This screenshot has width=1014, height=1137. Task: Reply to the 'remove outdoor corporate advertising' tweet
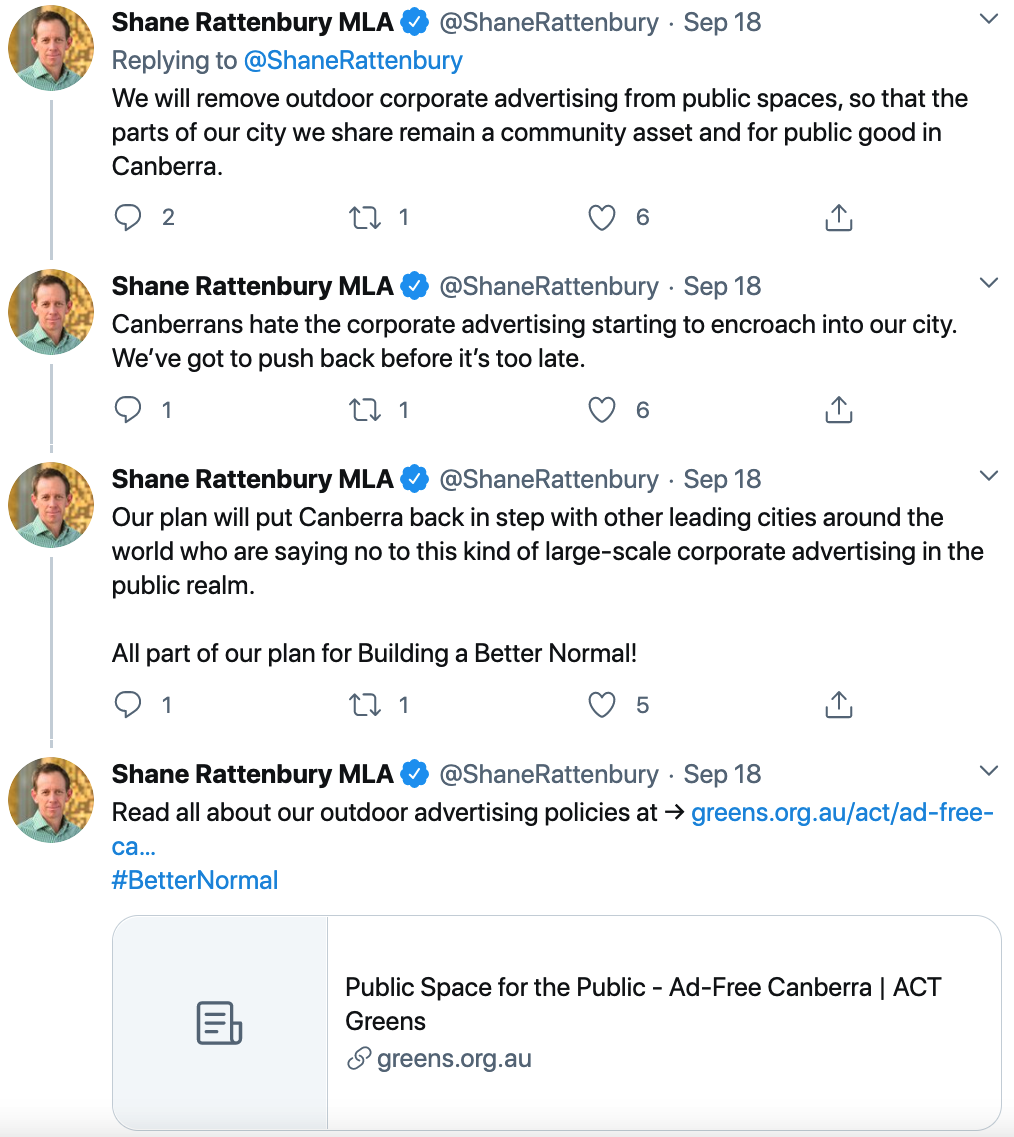coord(129,217)
